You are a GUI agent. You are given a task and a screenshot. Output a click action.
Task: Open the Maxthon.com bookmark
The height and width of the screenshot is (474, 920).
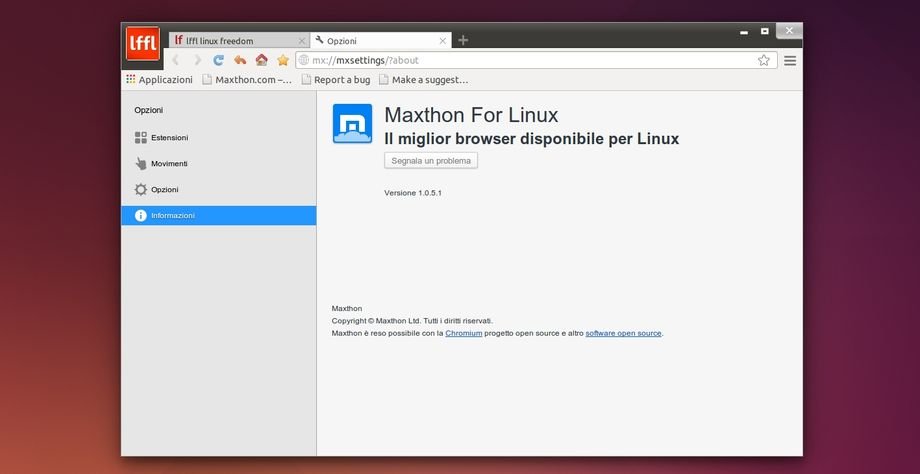point(247,79)
